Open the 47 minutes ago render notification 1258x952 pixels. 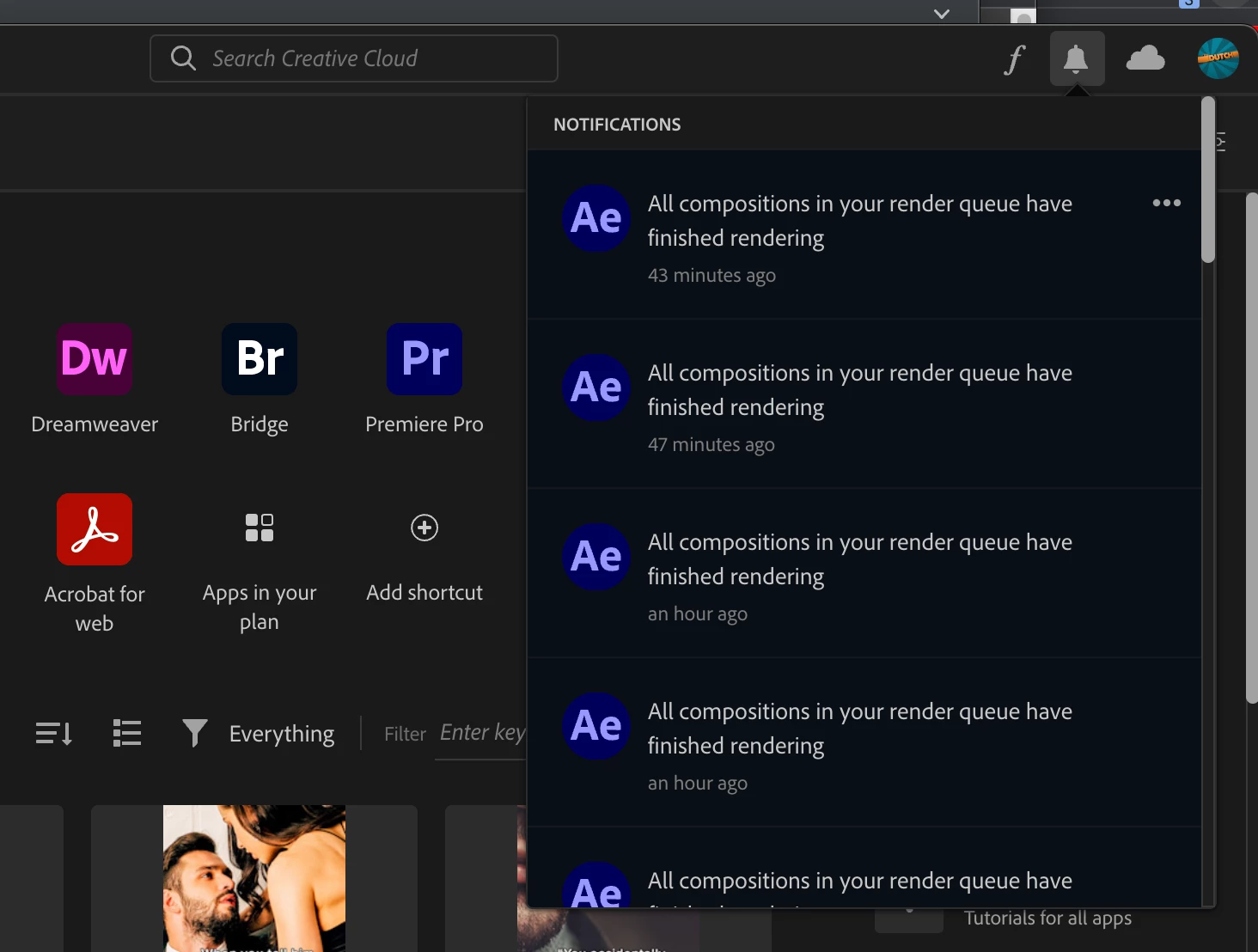pyautogui.click(x=864, y=404)
